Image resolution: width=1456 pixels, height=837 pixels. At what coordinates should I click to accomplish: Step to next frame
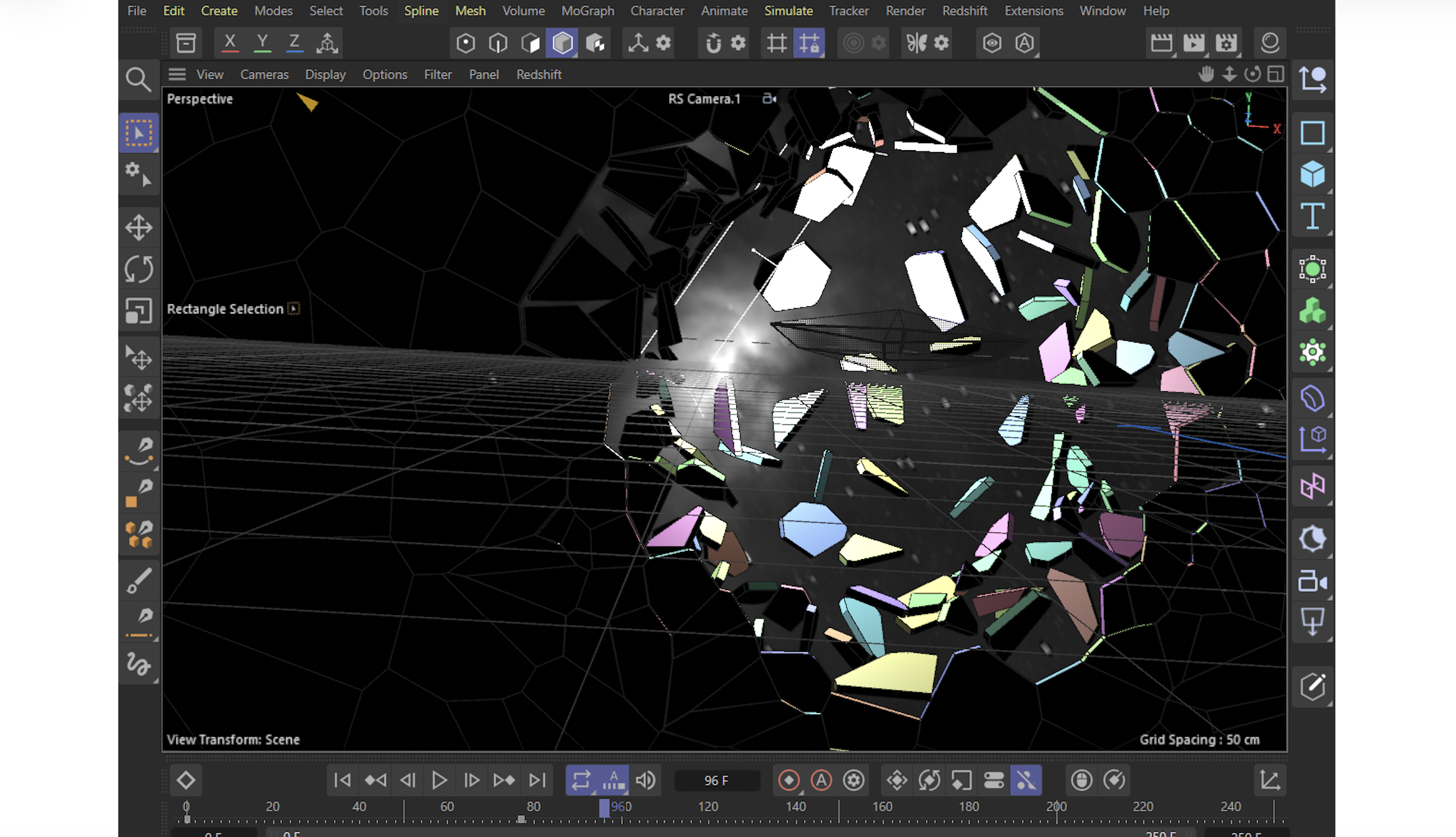(471, 780)
